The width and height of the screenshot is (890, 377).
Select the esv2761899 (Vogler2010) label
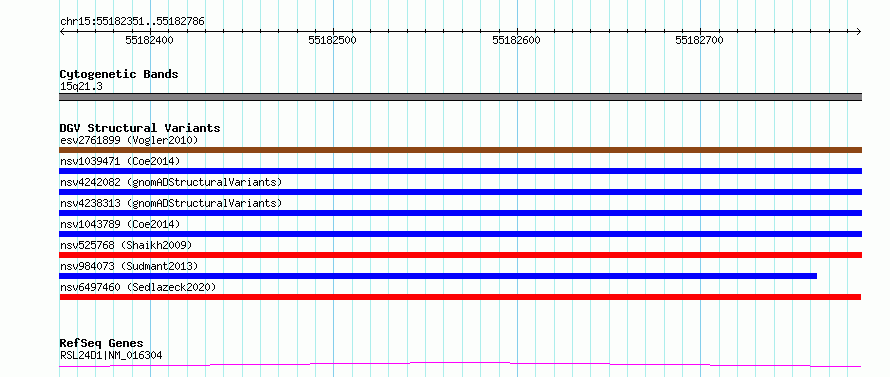[x=129, y=140]
